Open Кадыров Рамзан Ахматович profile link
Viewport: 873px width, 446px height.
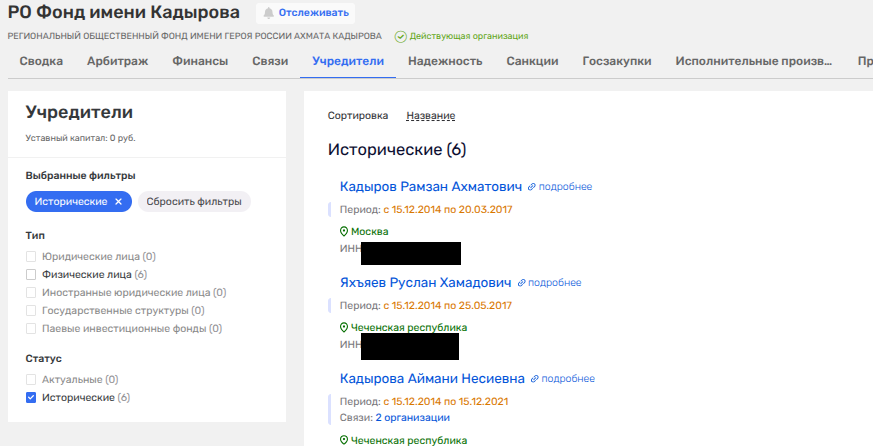(431, 187)
